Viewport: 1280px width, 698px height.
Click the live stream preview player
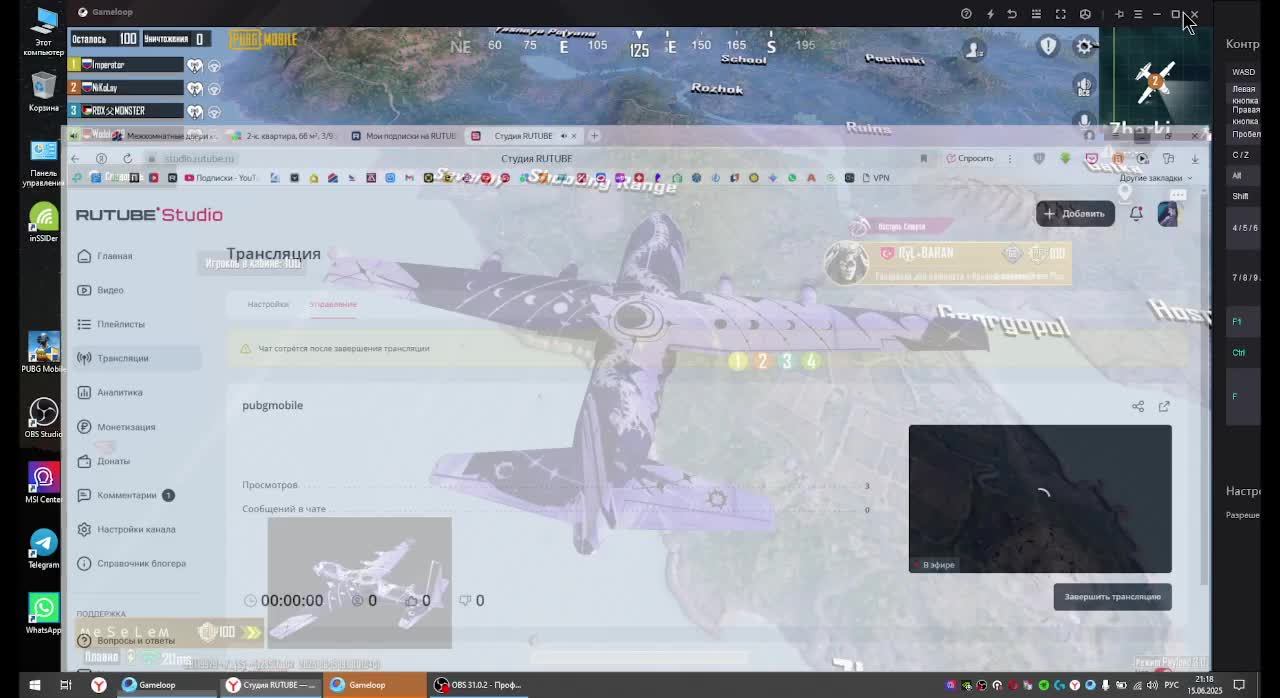point(1040,499)
